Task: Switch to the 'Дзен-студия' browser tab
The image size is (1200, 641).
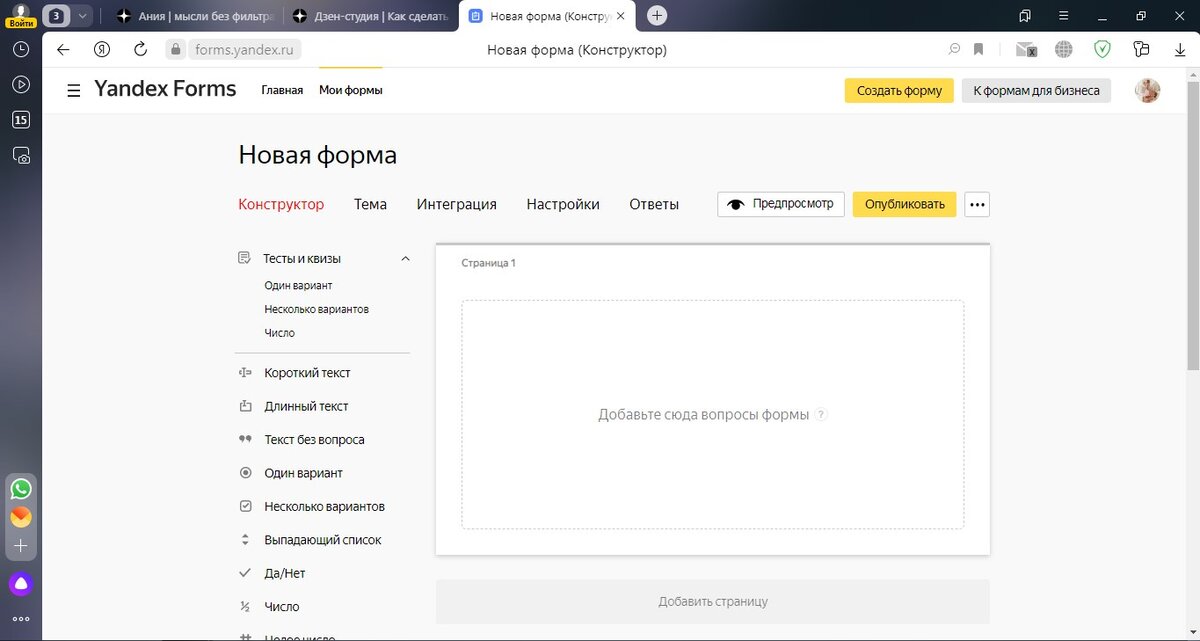Action: pos(371,16)
